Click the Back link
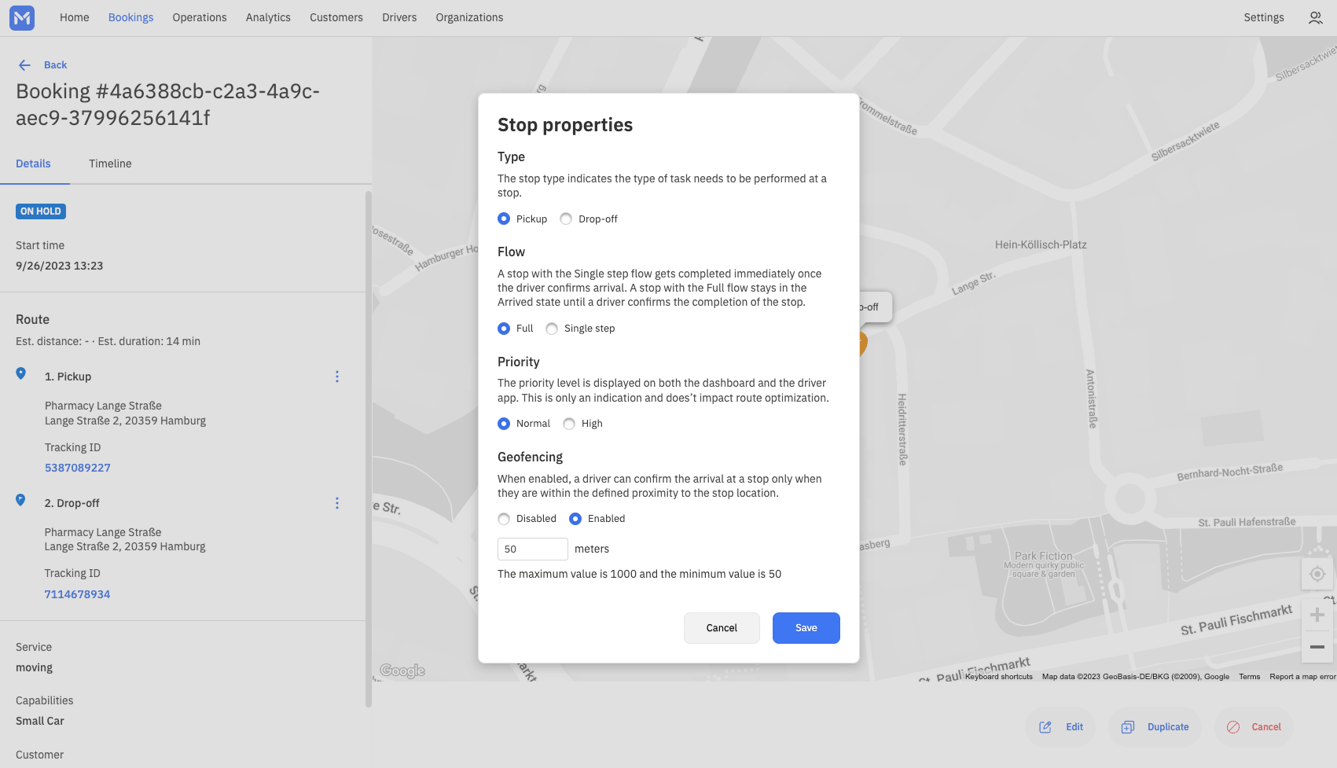The height and width of the screenshot is (768, 1337). 55,65
